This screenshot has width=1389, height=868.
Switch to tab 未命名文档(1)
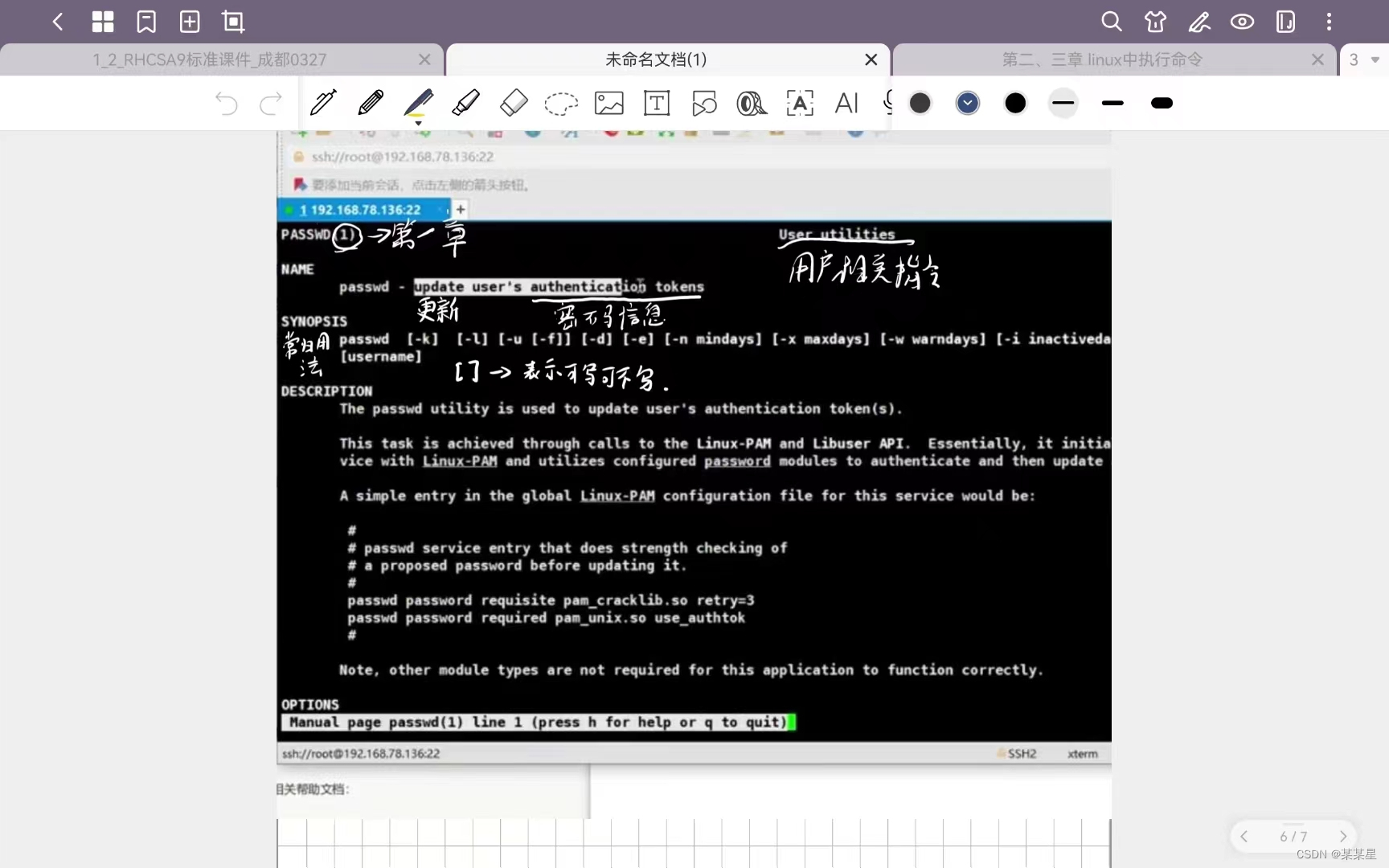[656, 59]
